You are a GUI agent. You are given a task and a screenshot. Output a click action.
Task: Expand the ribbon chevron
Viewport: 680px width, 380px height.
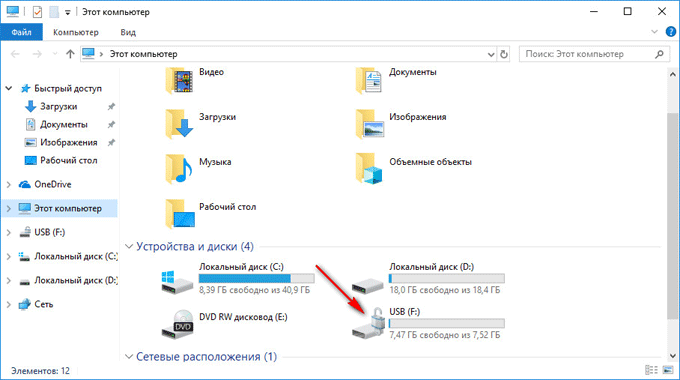point(654,32)
